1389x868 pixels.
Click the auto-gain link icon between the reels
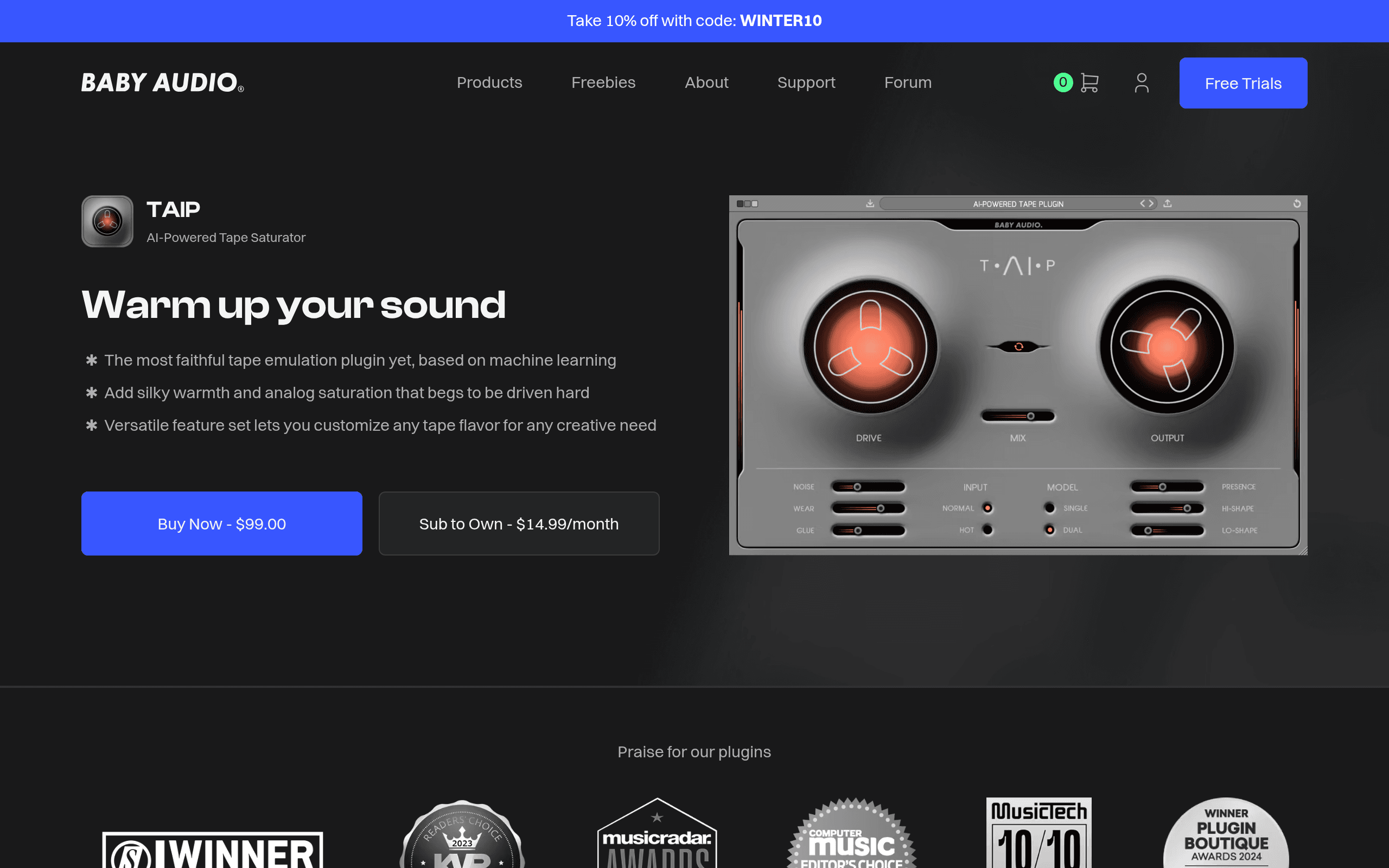click(x=1018, y=346)
